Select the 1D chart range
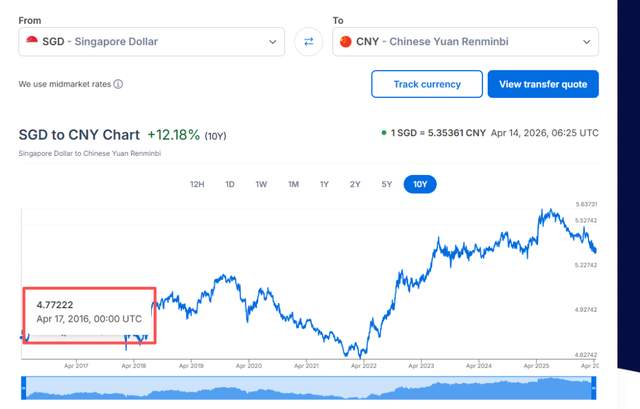 (230, 184)
